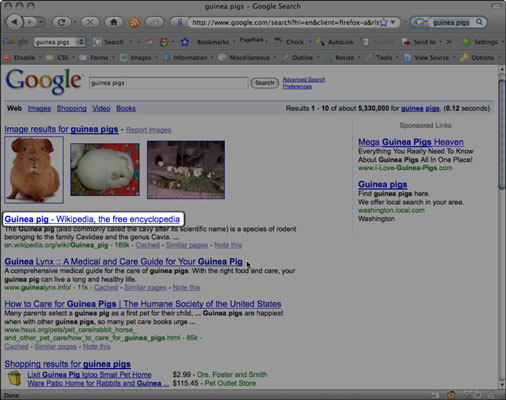The image size is (506, 400).
Task: Click the Forward arrow navigation button
Action: [x=30, y=22]
